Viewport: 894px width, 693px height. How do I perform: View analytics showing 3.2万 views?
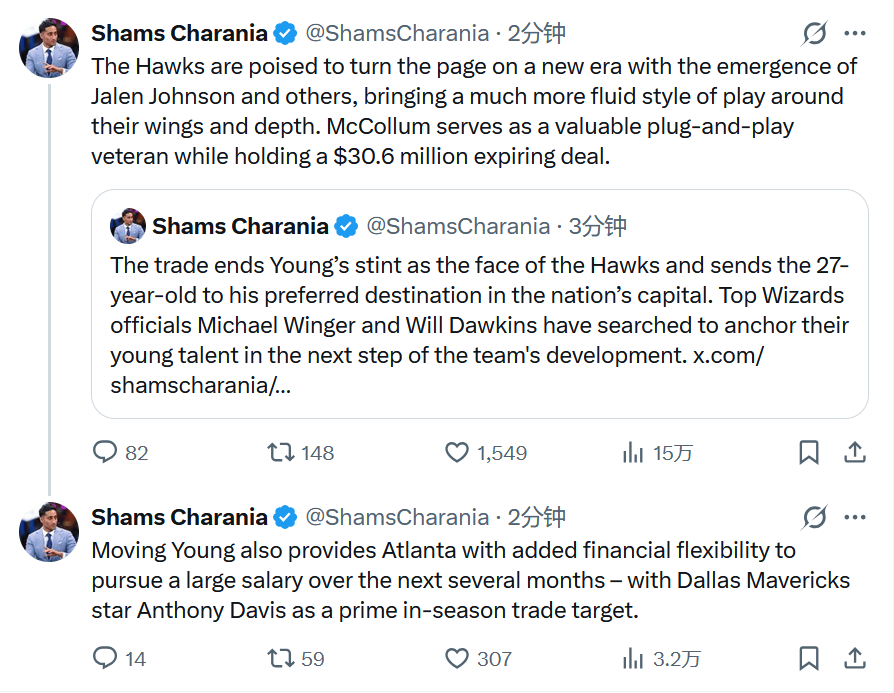tap(633, 658)
